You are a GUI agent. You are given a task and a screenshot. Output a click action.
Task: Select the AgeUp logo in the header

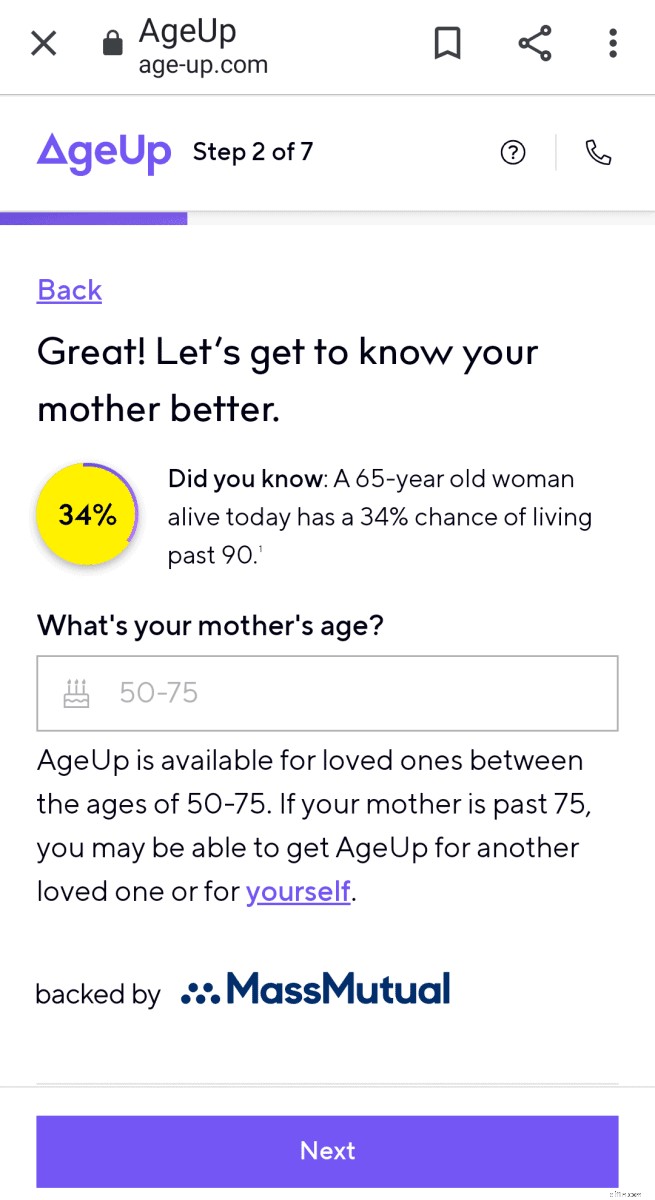tap(104, 152)
